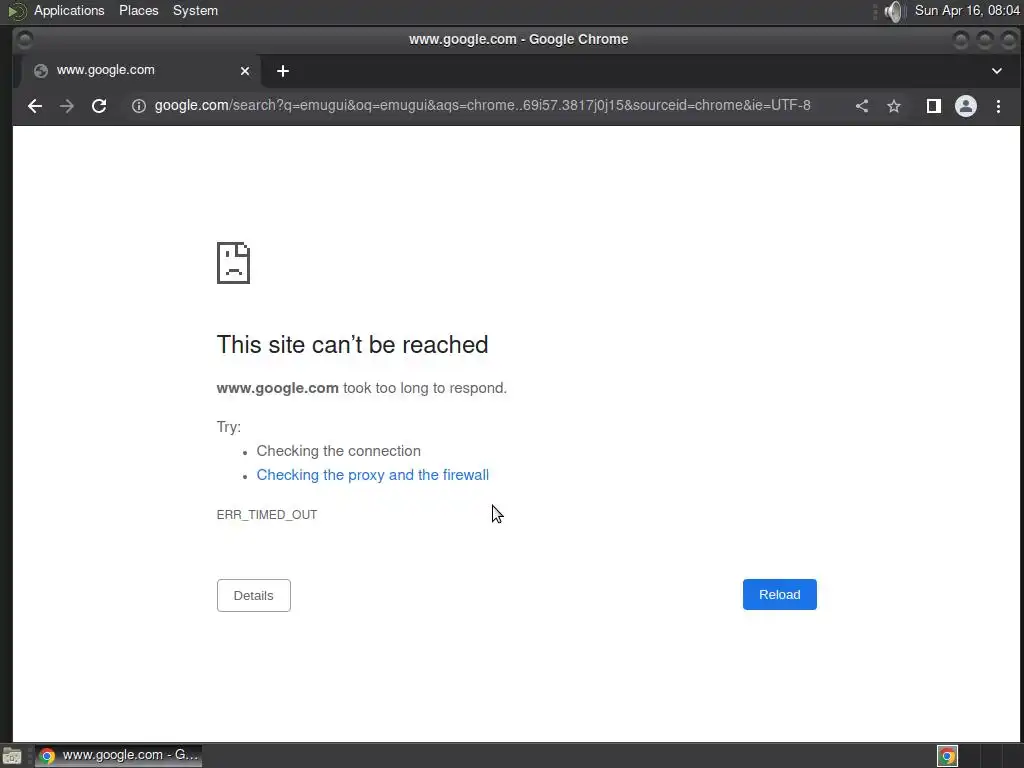Open Chrome's three-dot menu

[x=999, y=106]
